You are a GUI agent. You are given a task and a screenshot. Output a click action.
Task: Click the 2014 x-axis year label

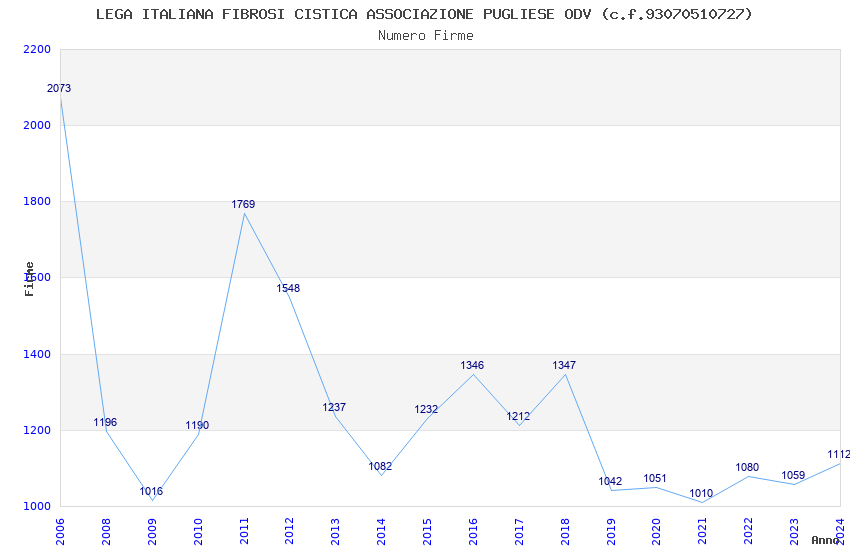382,532
